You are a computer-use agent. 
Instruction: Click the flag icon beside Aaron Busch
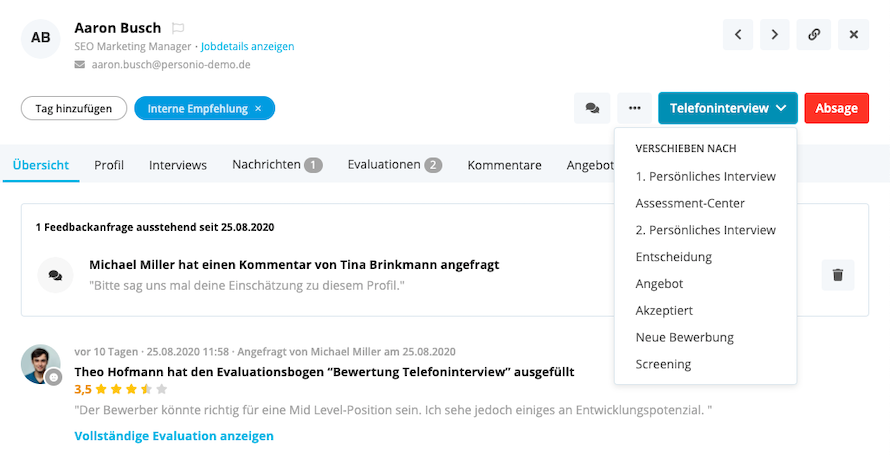tap(178, 28)
